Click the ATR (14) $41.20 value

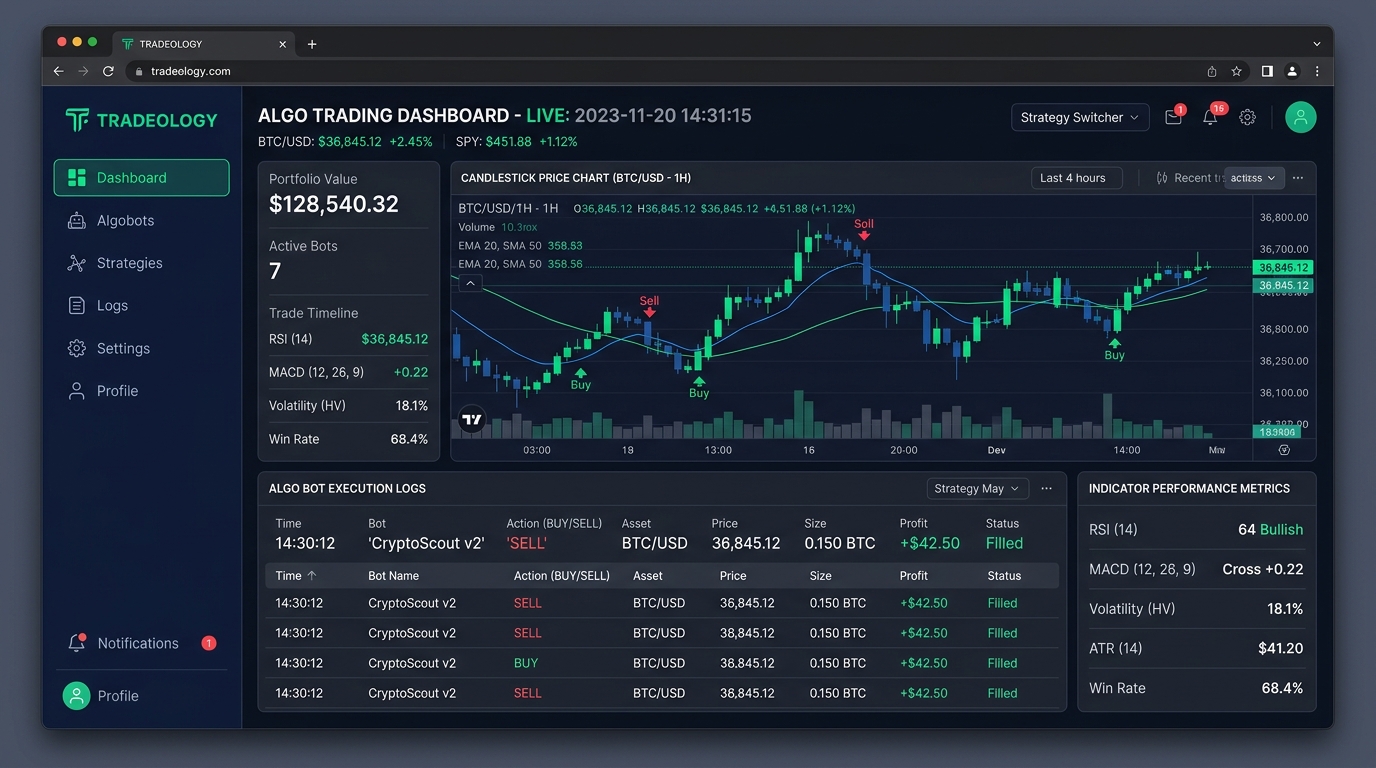[1280, 648]
